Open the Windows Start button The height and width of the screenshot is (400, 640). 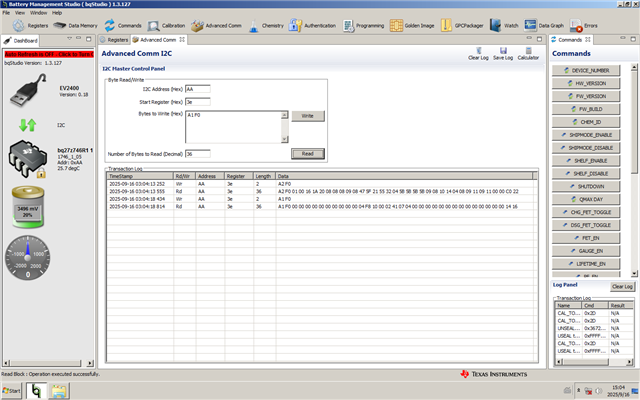coord(11,391)
